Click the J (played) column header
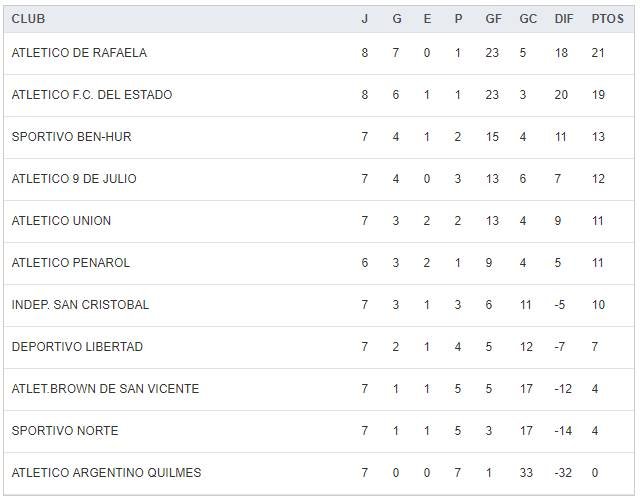Image resolution: width=640 pixels, height=500 pixels. [365, 19]
